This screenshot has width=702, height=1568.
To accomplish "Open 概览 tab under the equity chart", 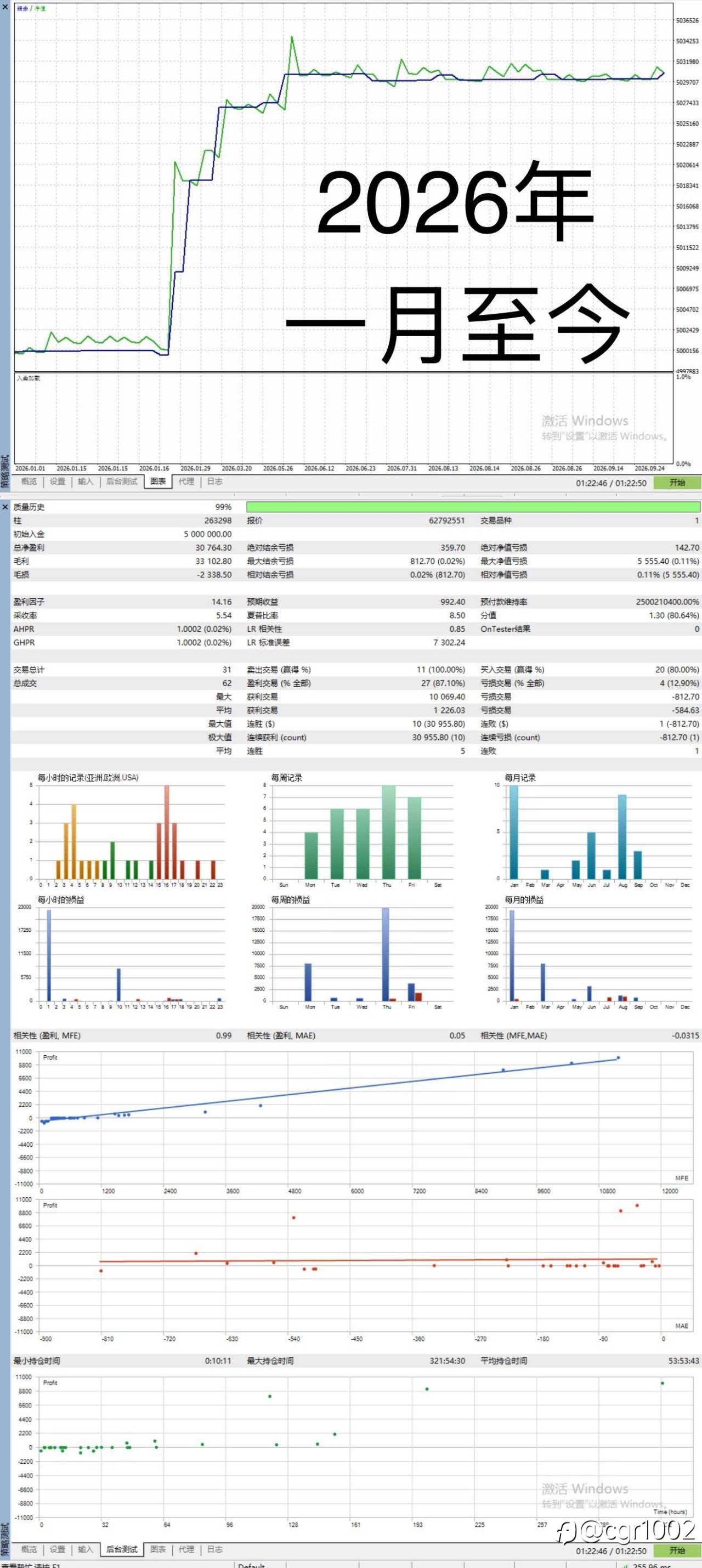I will point(29,482).
